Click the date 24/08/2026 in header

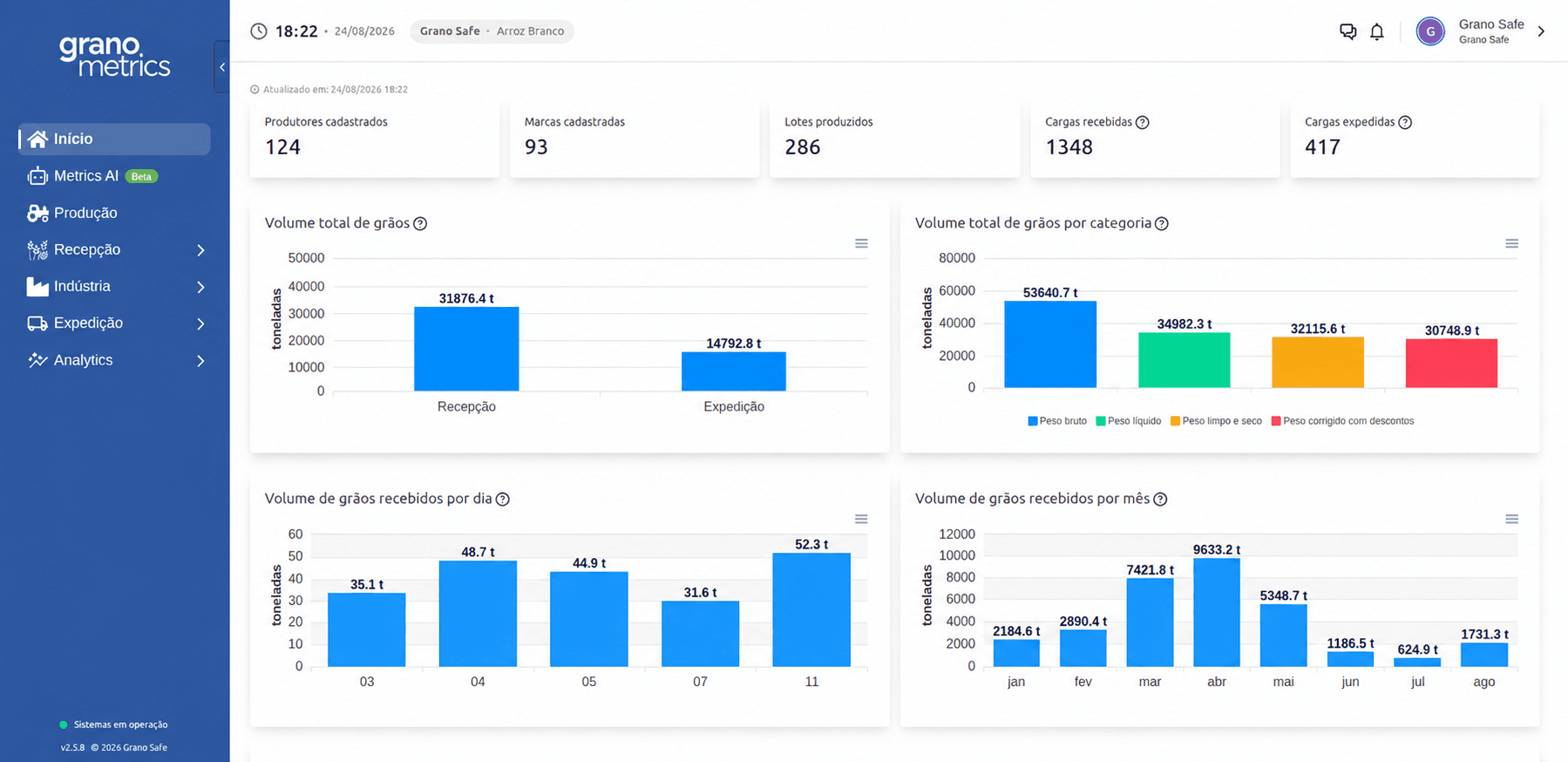click(364, 31)
